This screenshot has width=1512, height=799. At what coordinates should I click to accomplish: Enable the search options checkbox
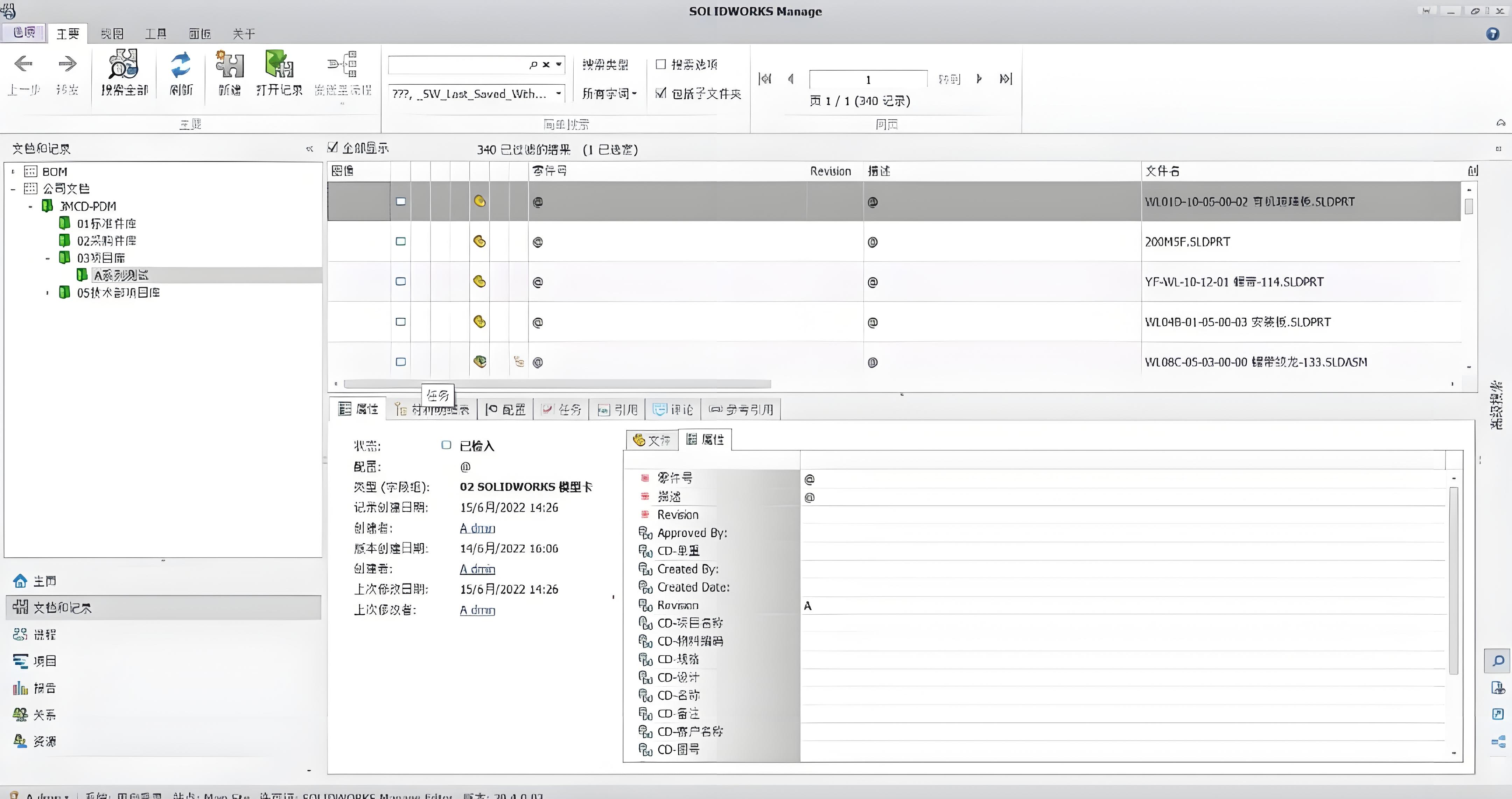click(661, 64)
